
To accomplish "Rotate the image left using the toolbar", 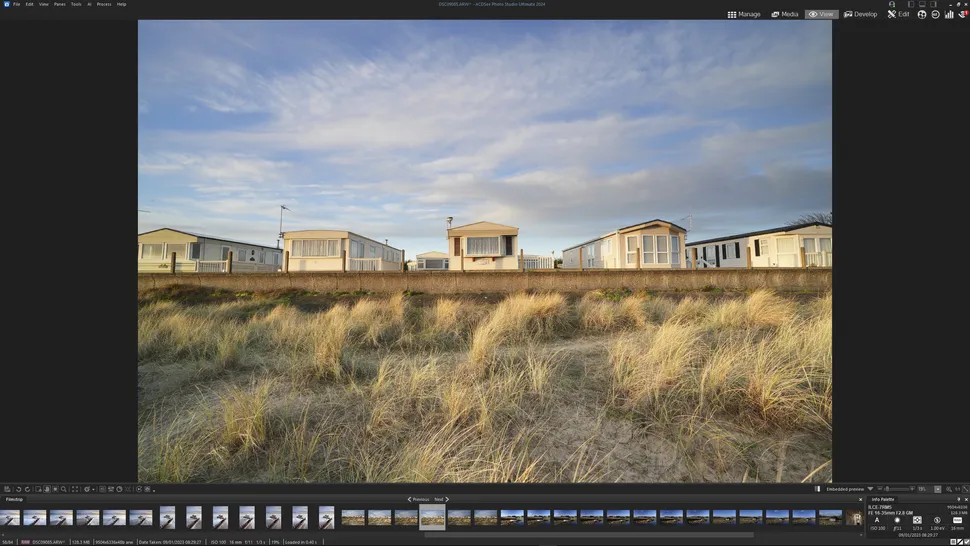I will 17,489.
